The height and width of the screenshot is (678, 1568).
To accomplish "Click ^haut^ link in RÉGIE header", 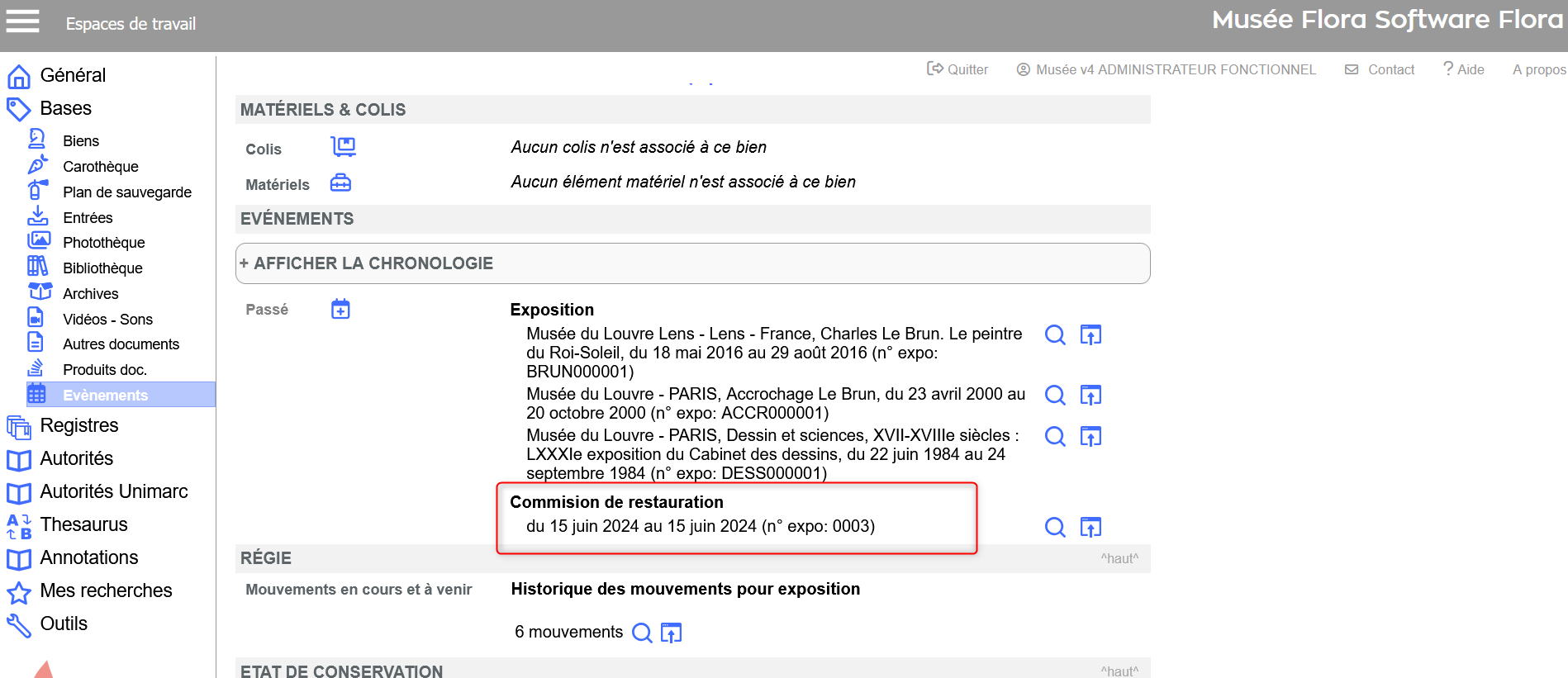I will [x=1119, y=558].
